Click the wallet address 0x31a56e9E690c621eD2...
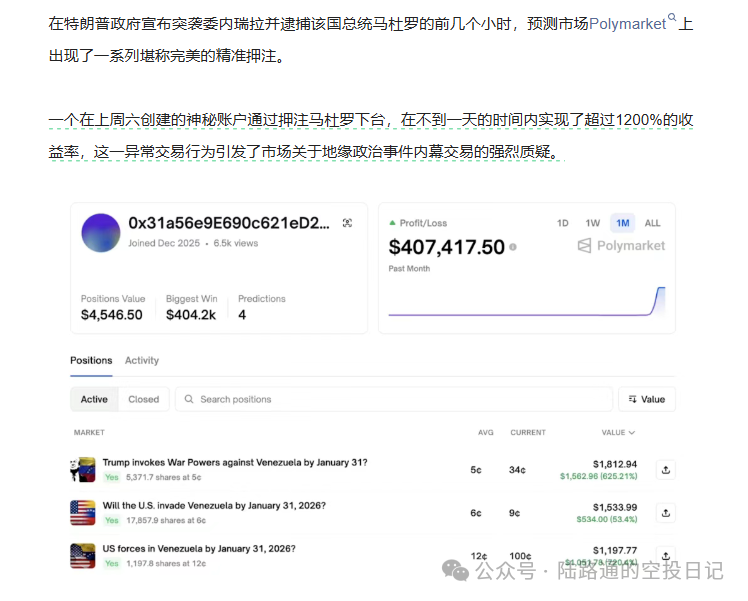The width and height of the screenshot is (748, 601). (229, 223)
